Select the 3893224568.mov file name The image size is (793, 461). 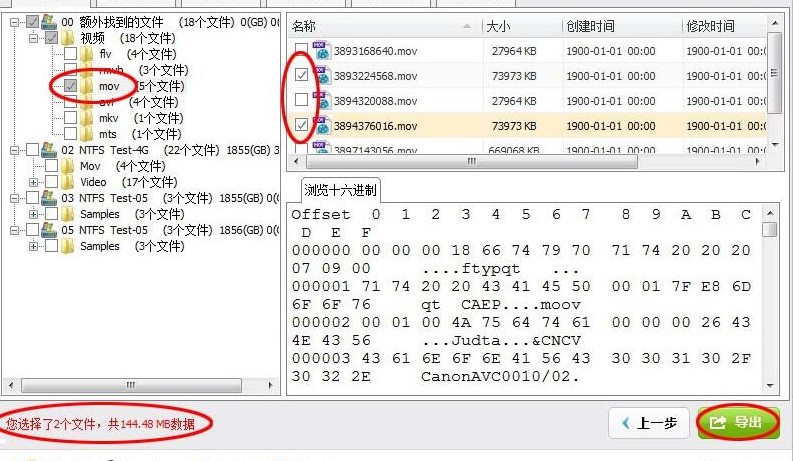point(375,76)
